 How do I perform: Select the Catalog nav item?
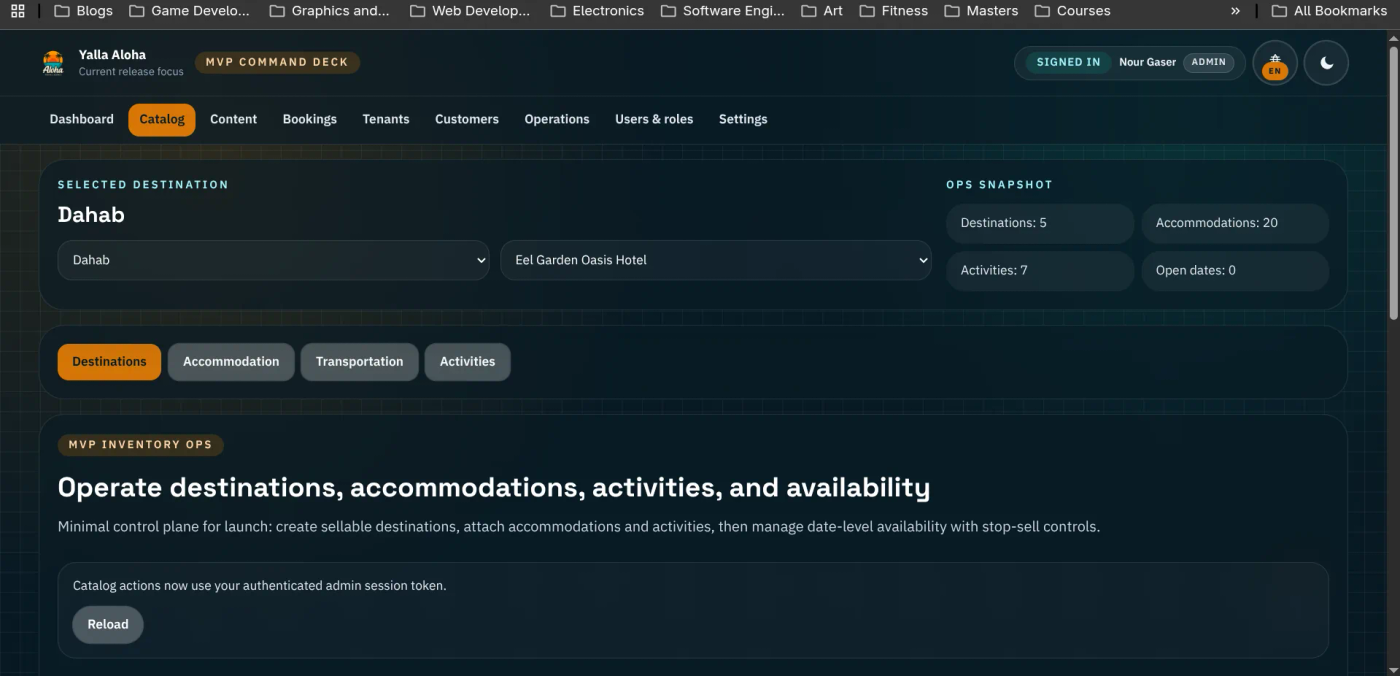click(x=162, y=119)
